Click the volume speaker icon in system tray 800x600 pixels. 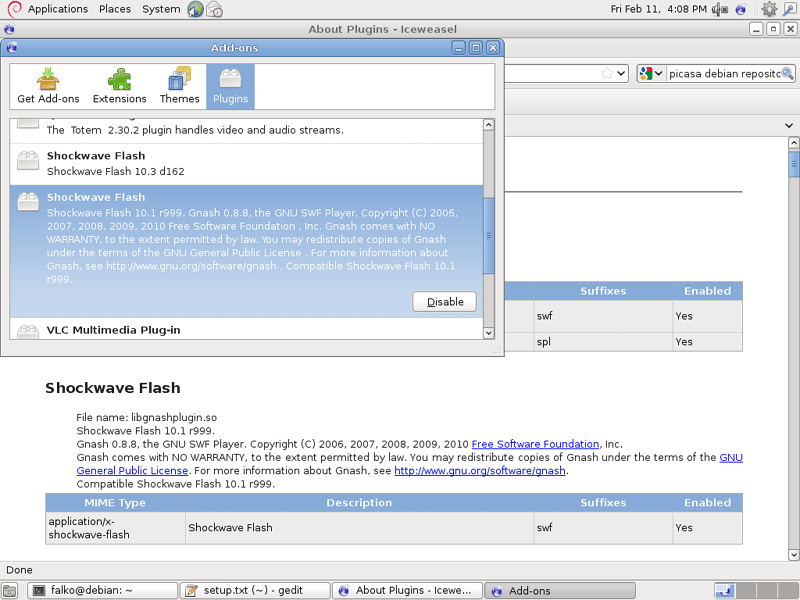[x=719, y=9]
